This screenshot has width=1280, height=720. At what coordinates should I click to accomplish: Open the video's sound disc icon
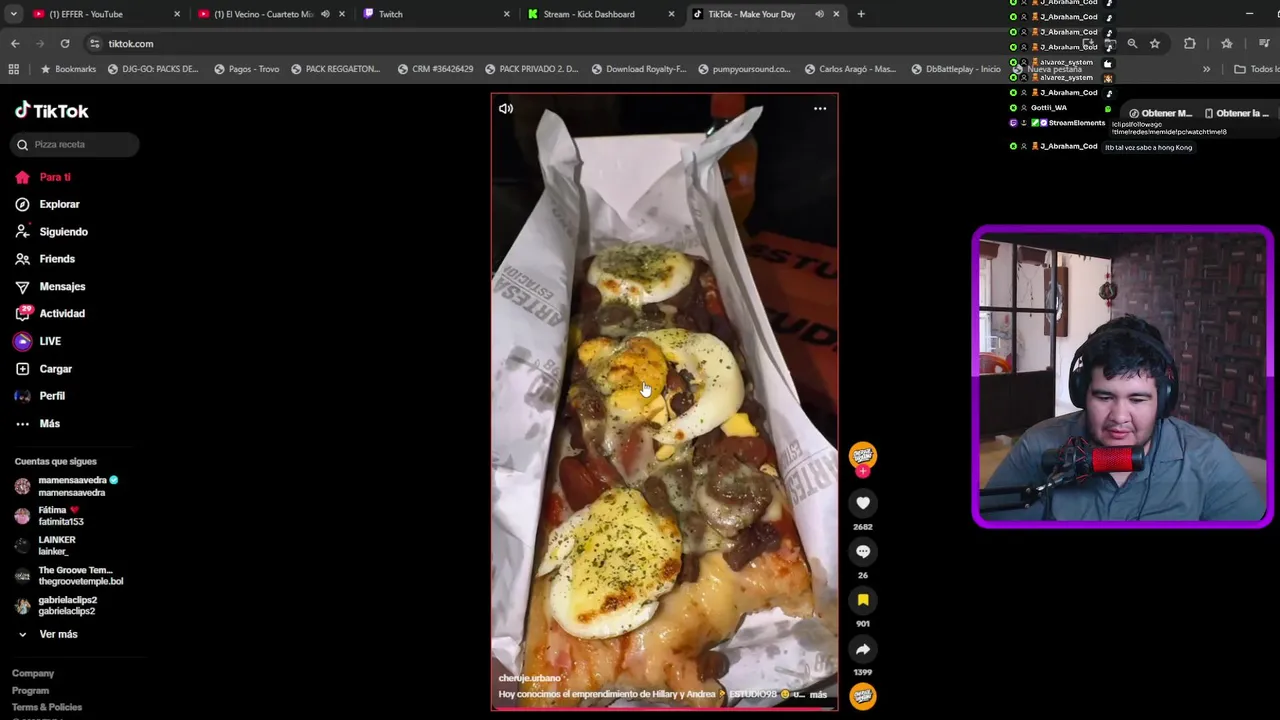coord(863,696)
